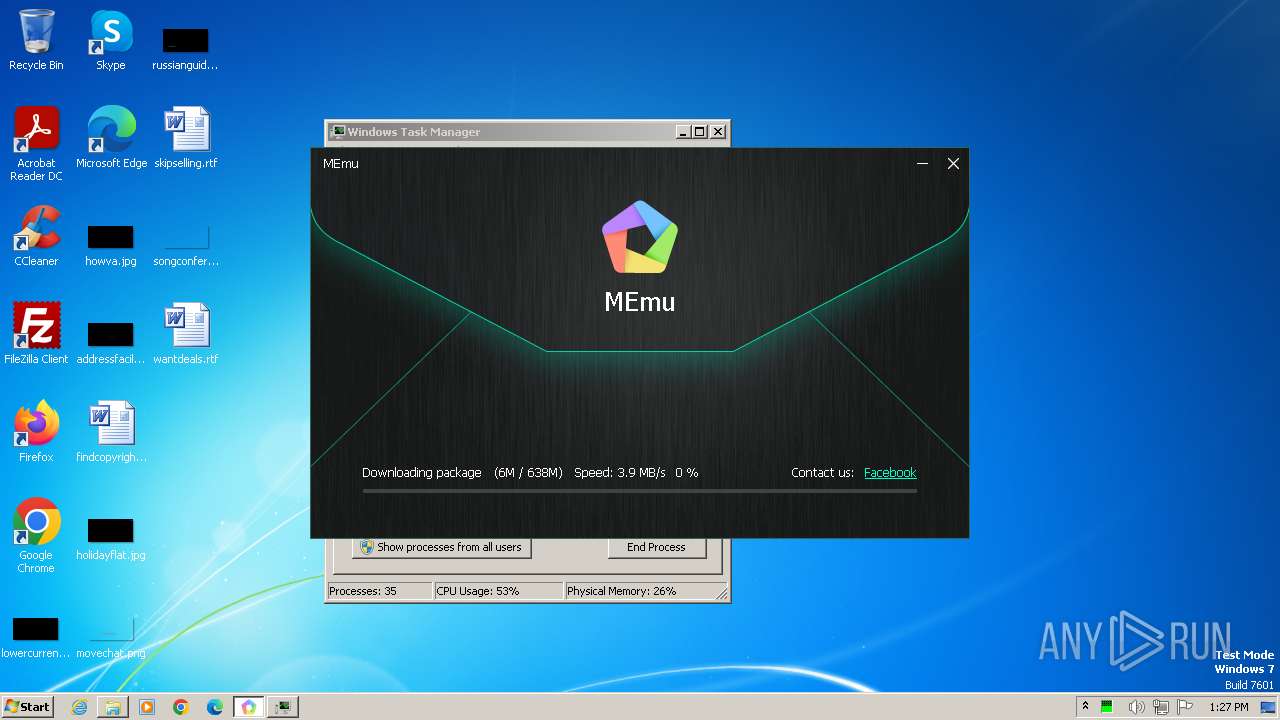Open findcopyrigh document icon
Screen dimensions: 1280x720
coord(111,432)
